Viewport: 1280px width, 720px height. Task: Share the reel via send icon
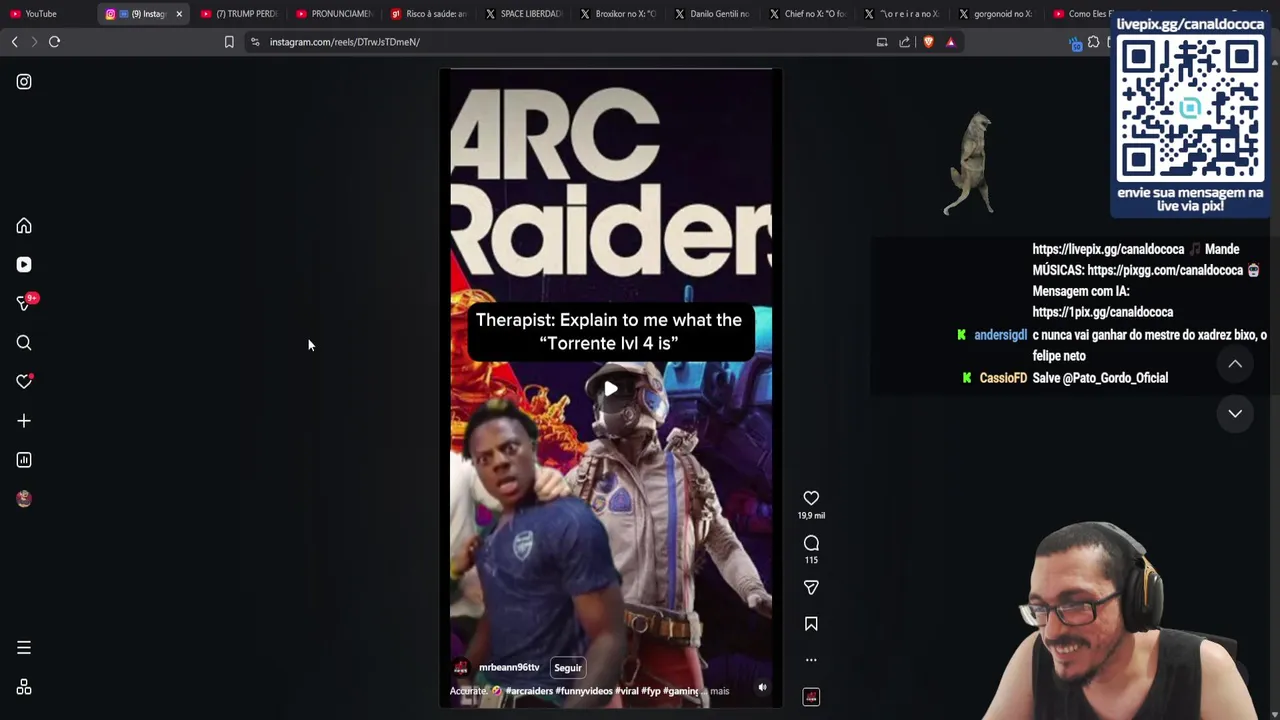pos(811,588)
